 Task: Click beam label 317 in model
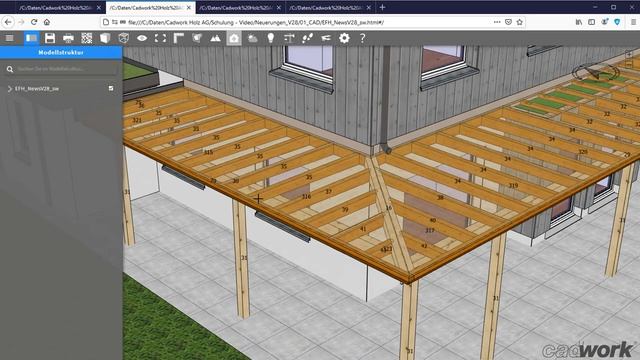[429, 230]
